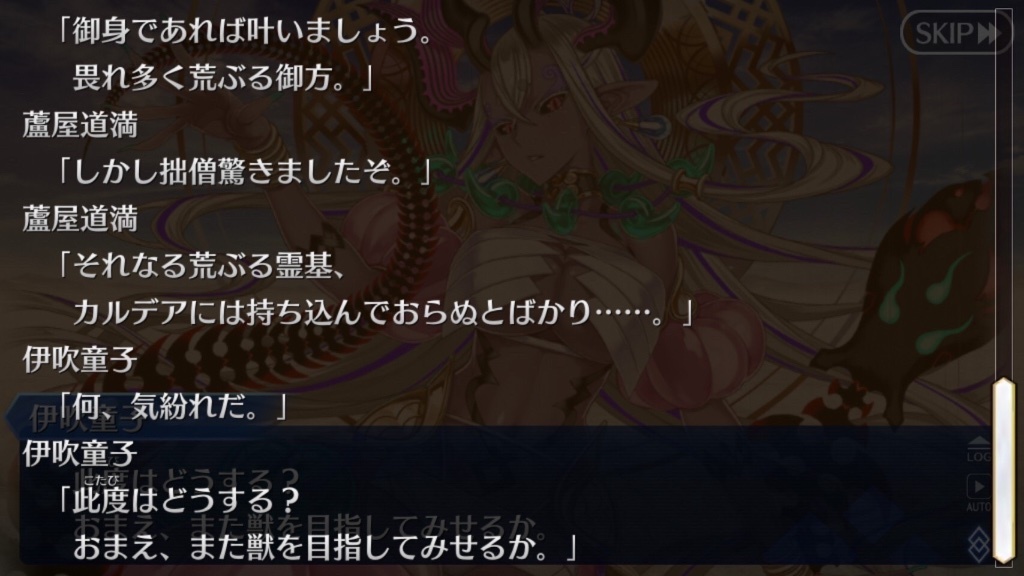
Task: Select the line 御身であれば叶いましょう。
Action: [x=246, y=31]
